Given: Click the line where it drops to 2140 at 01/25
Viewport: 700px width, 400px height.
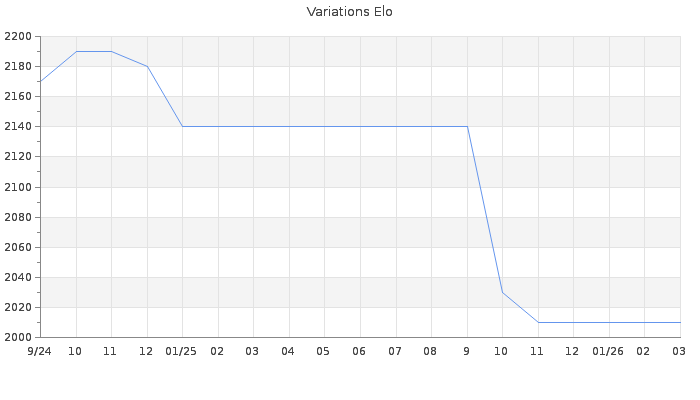Looking at the screenshot, I should (x=182, y=126).
